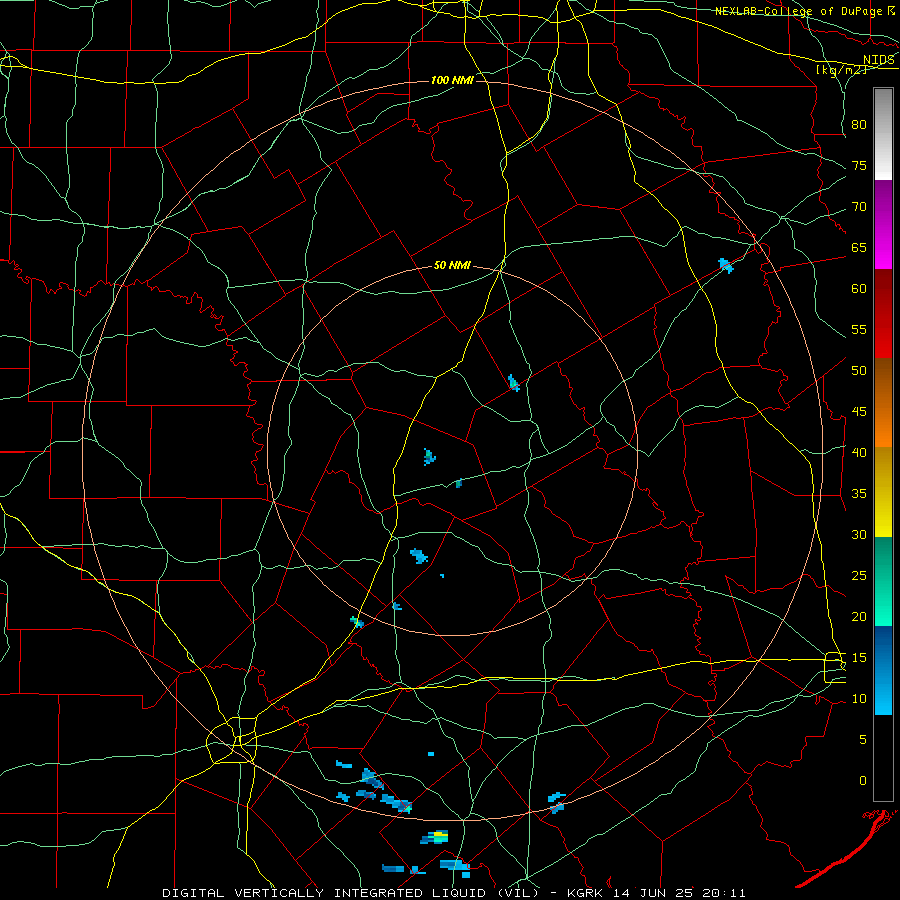Click the white-gray top segment of the color scale
Viewport: 900px width, 900px height.
click(883, 134)
